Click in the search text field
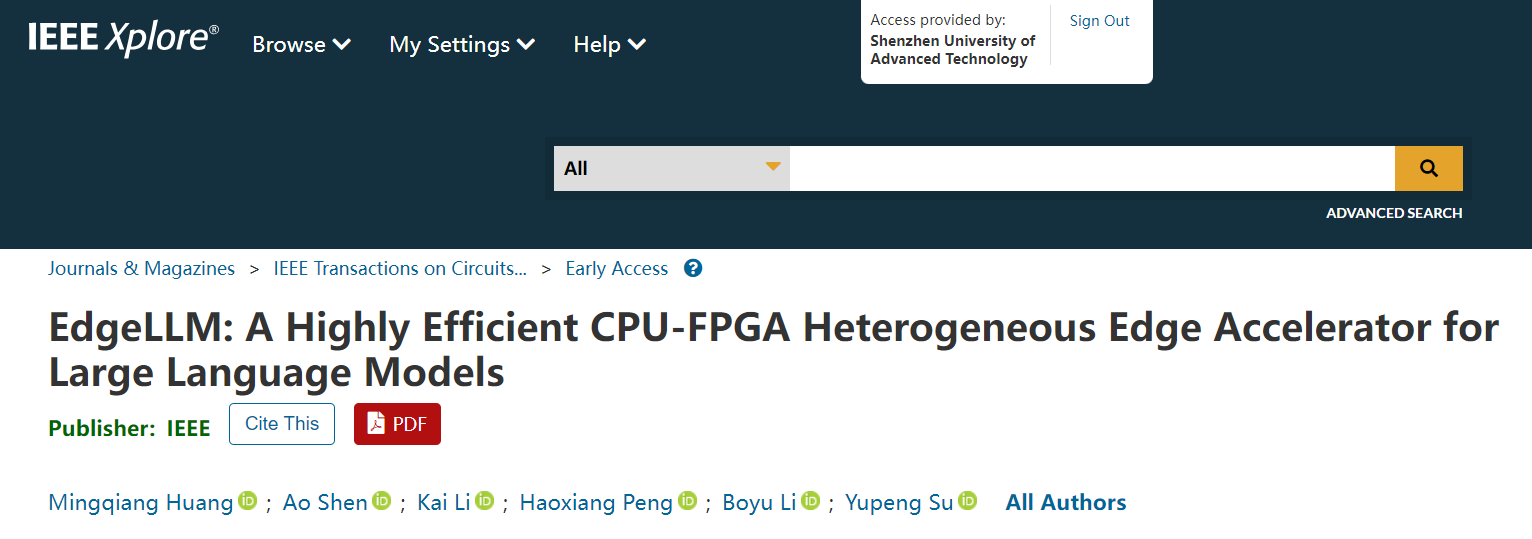 click(x=1091, y=168)
